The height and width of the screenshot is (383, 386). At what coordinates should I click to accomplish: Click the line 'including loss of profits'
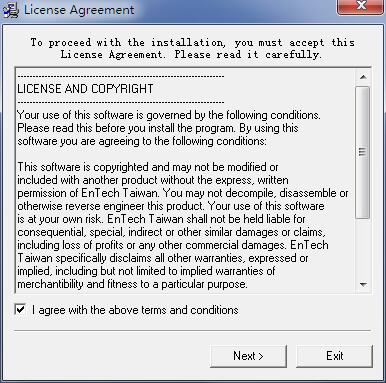tap(173, 245)
